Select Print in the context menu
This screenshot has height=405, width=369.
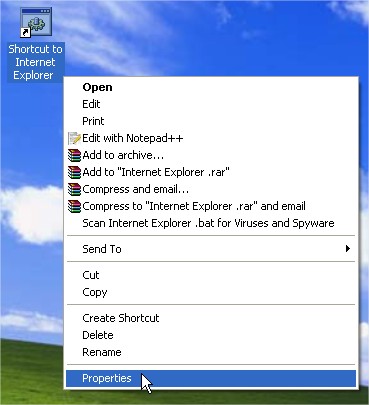click(x=211, y=121)
